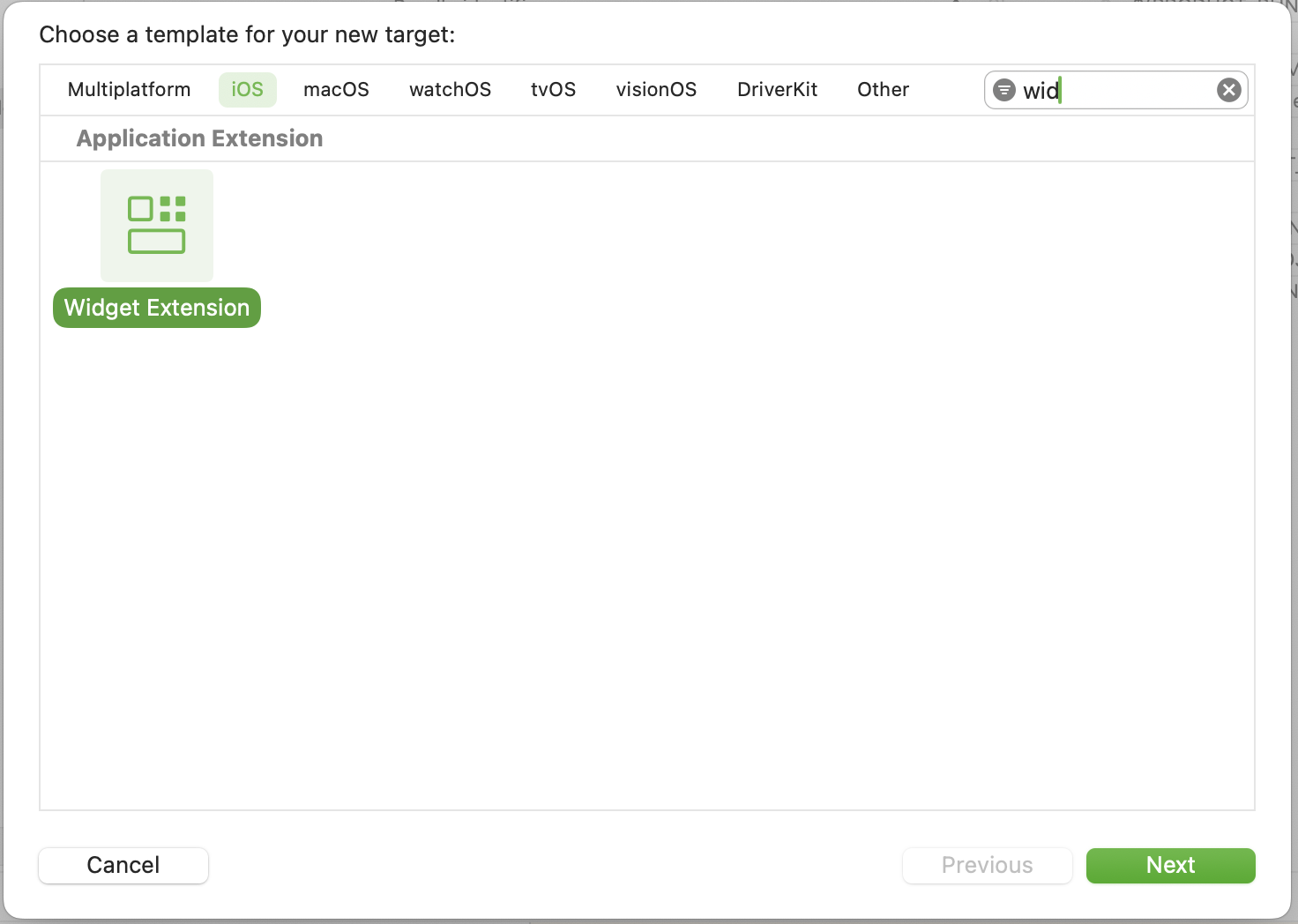Image resolution: width=1298 pixels, height=924 pixels.
Task: Switch to the iOS tab
Action: pyautogui.click(x=248, y=90)
